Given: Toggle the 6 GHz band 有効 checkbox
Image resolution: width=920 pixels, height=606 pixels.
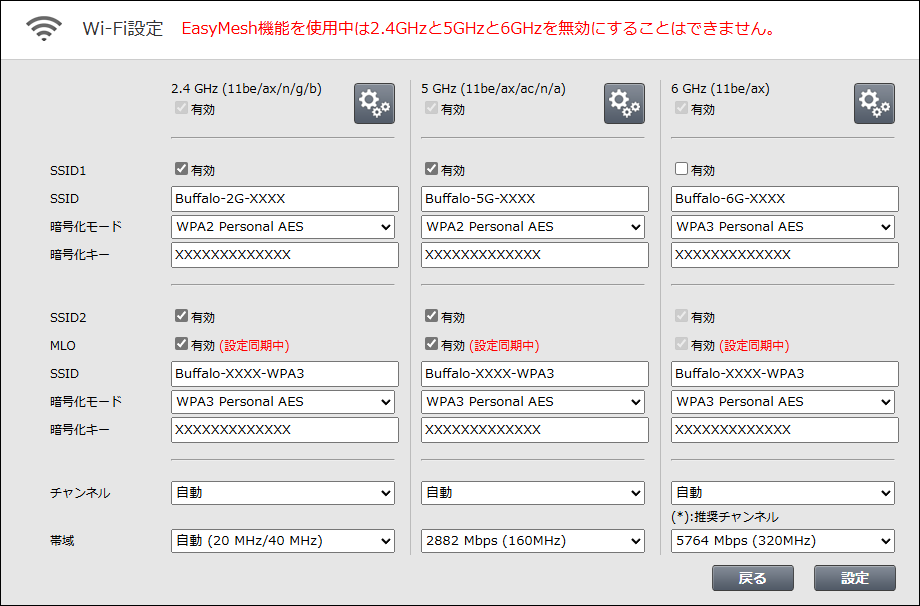Looking at the screenshot, I should click(x=681, y=108).
